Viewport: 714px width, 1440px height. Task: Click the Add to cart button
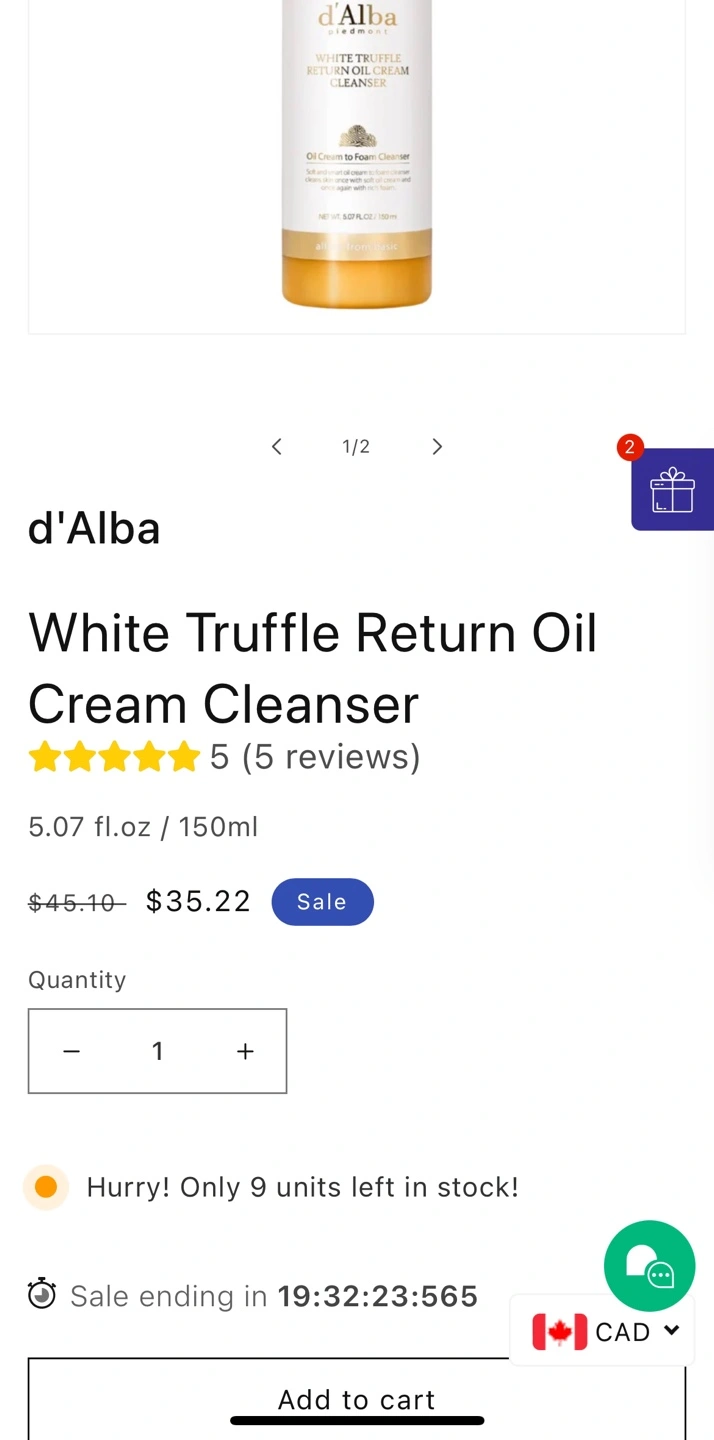[x=356, y=1399]
